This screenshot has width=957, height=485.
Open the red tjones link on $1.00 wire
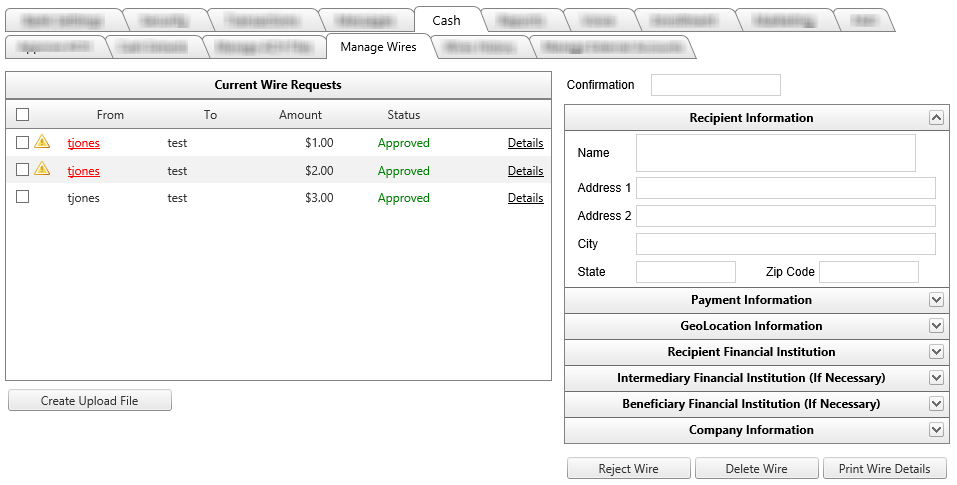pos(83,143)
